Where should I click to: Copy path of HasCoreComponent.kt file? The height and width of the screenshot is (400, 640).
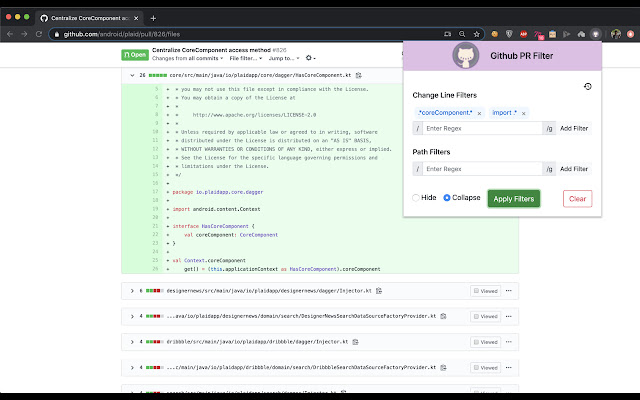[358, 75]
